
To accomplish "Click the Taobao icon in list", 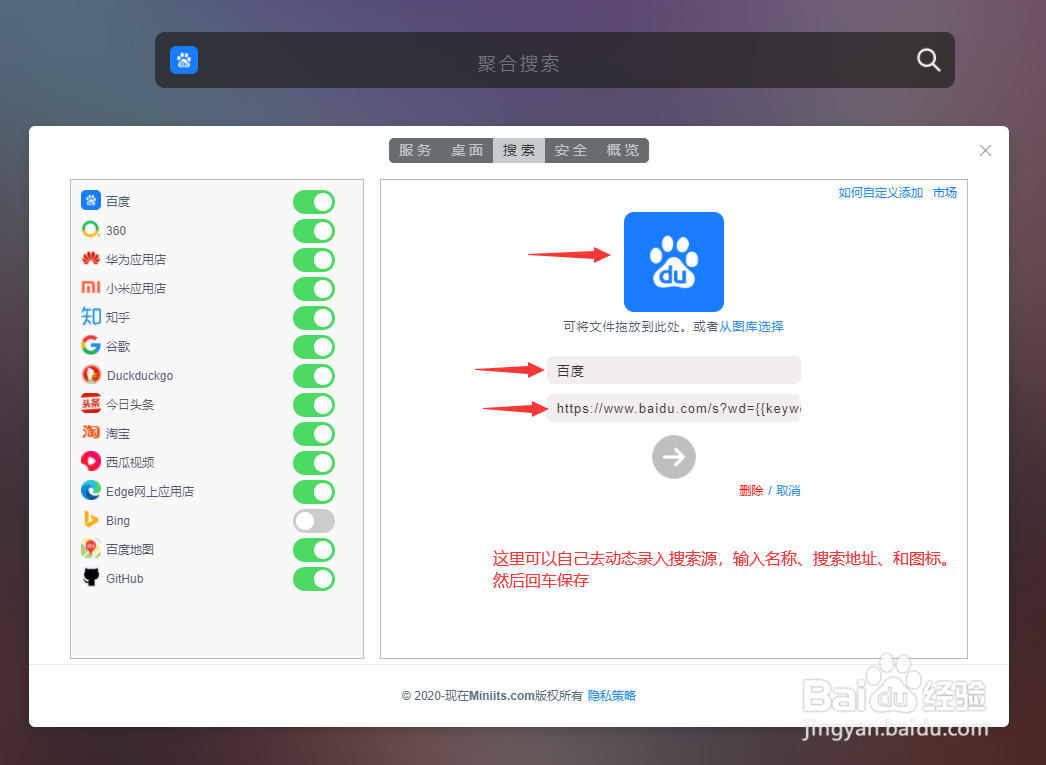I will pos(91,433).
